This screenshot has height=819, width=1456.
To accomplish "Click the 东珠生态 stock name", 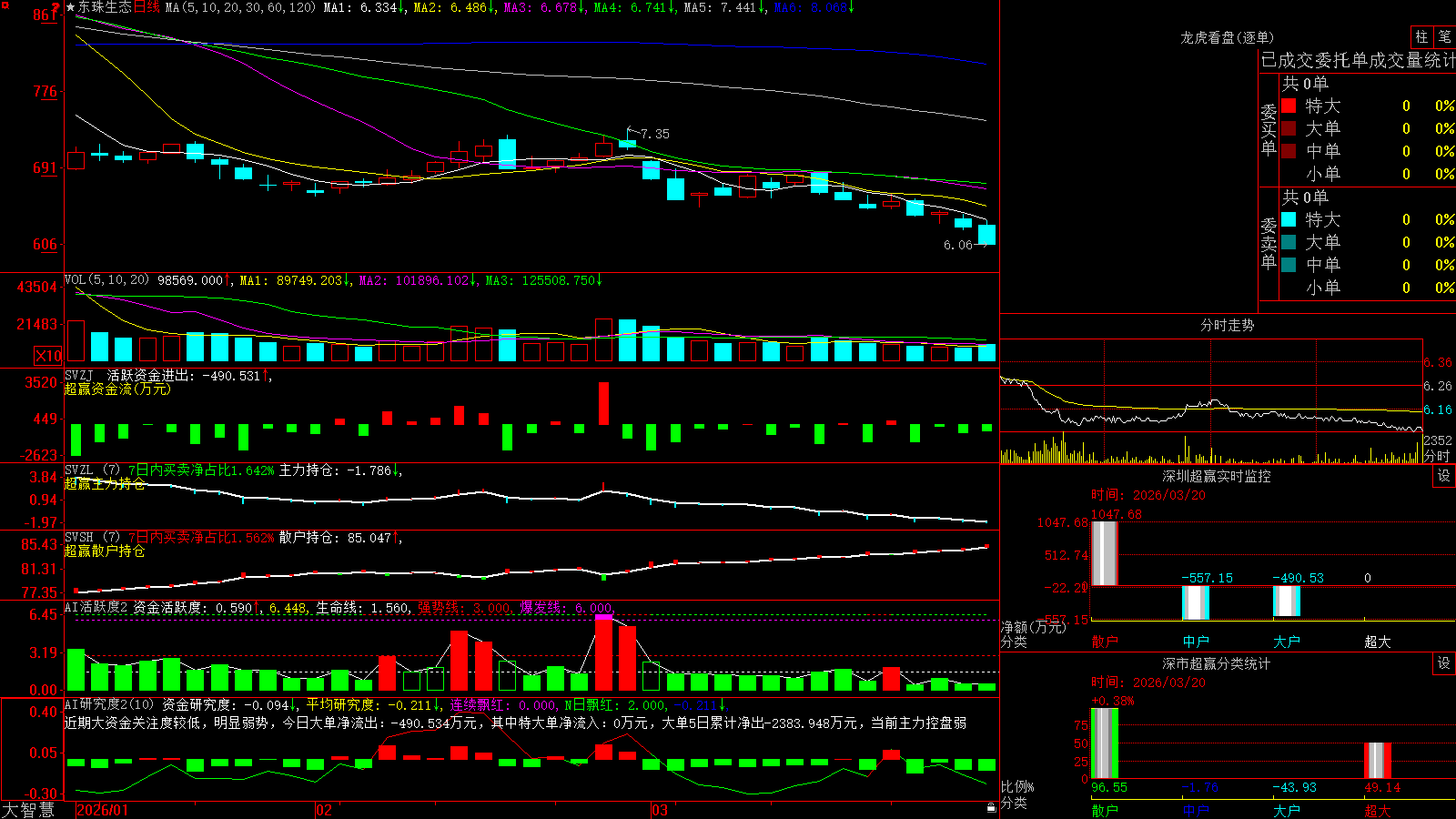I will 105,7.
